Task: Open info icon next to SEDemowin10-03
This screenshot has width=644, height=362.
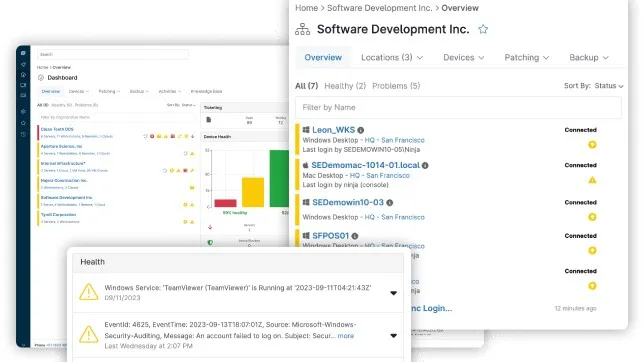Action: point(390,203)
